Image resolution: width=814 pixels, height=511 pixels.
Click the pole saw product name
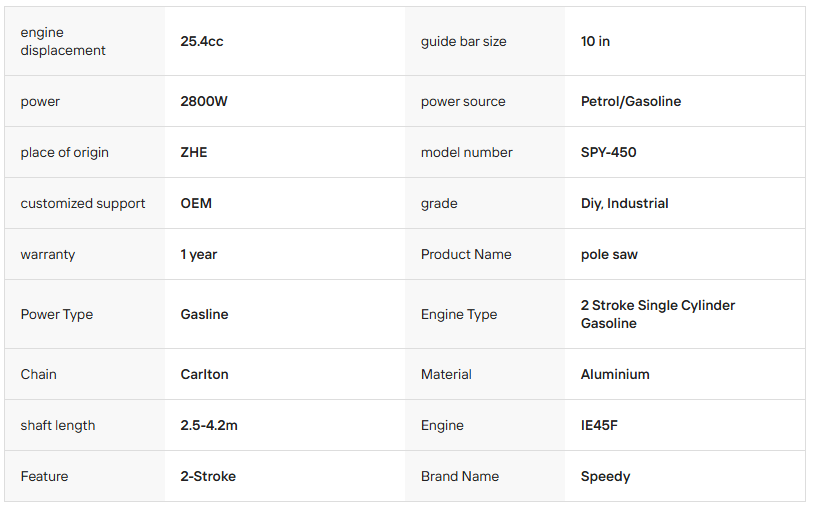pos(609,255)
